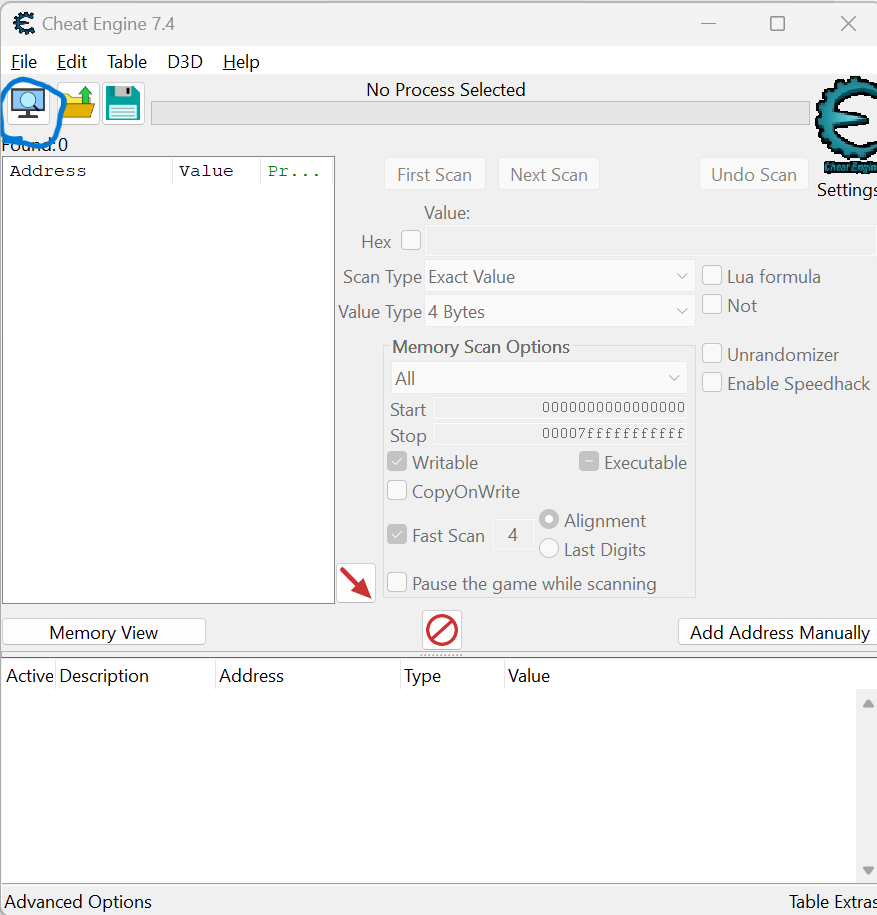Toggle the Writable checkbox
Image resolution: width=877 pixels, height=915 pixels.
tap(397, 462)
